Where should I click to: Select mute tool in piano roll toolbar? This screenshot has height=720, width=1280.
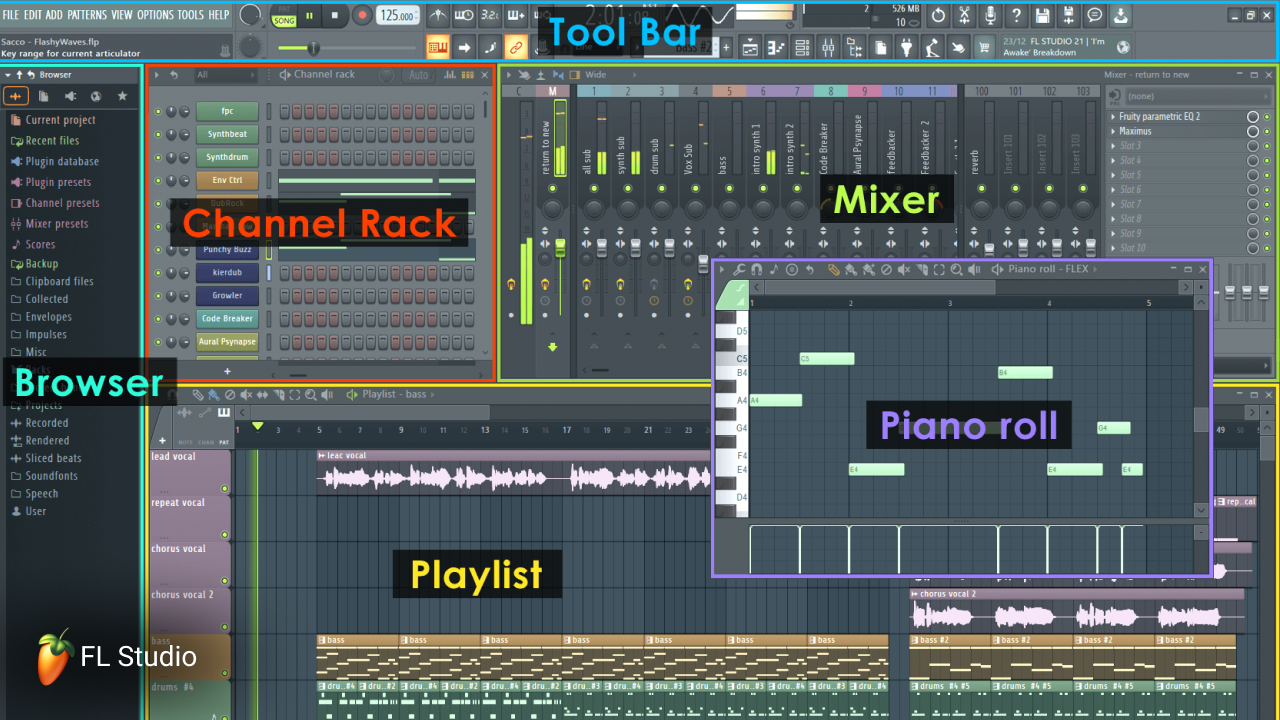pos(904,269)
